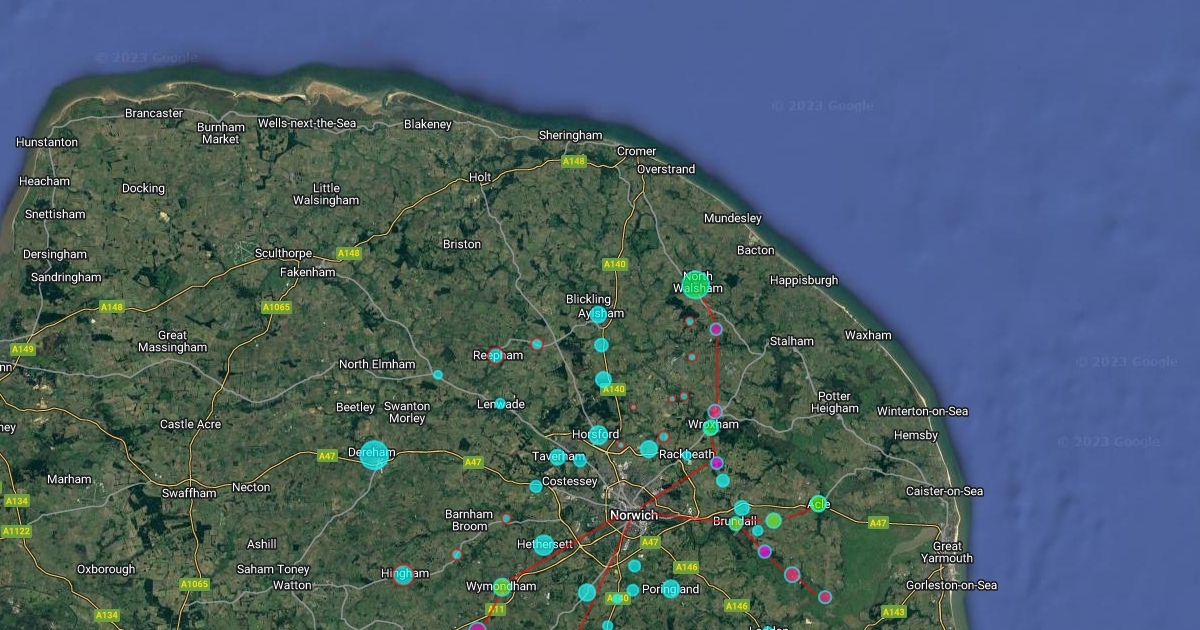Click the cyan marker at Lenwade
This screenshot has width=1200, height=630.
[500, 404]
